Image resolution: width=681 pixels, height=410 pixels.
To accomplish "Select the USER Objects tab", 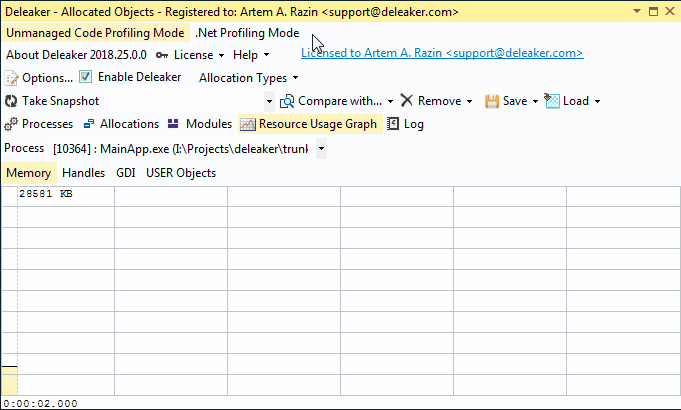I will point(181,173).
